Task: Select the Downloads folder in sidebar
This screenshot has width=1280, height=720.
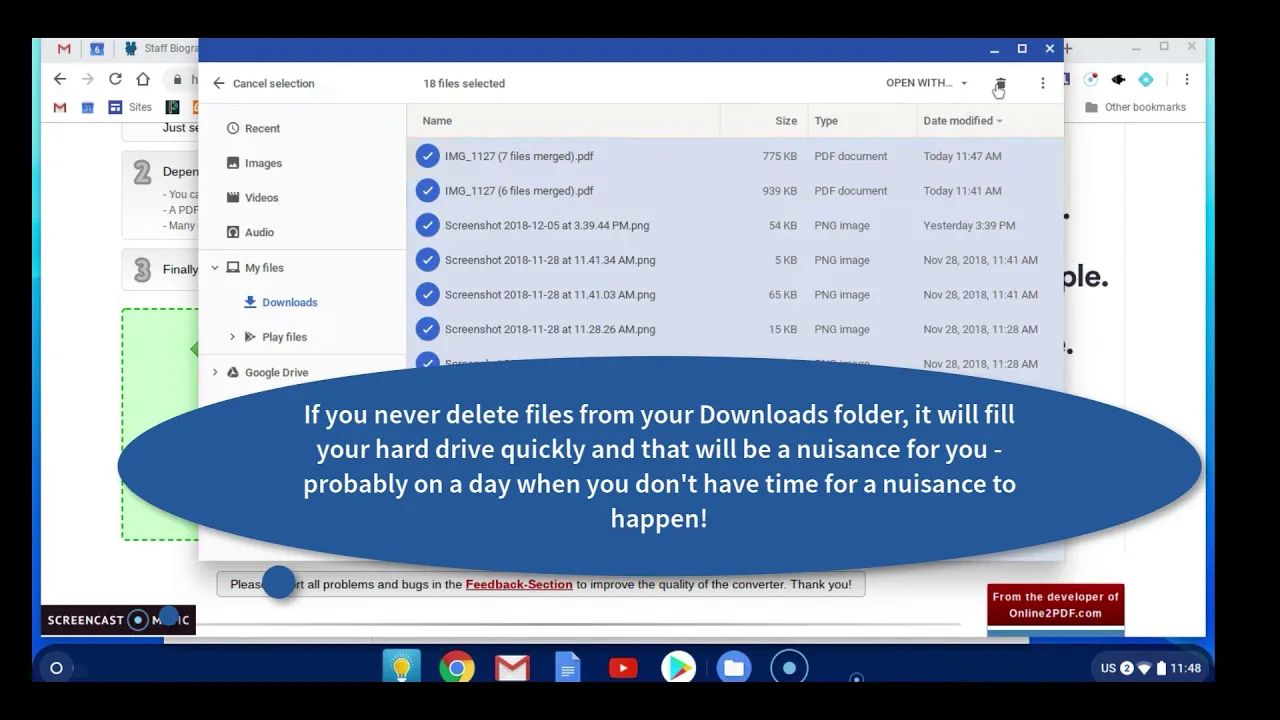Action: click(281, 302)
